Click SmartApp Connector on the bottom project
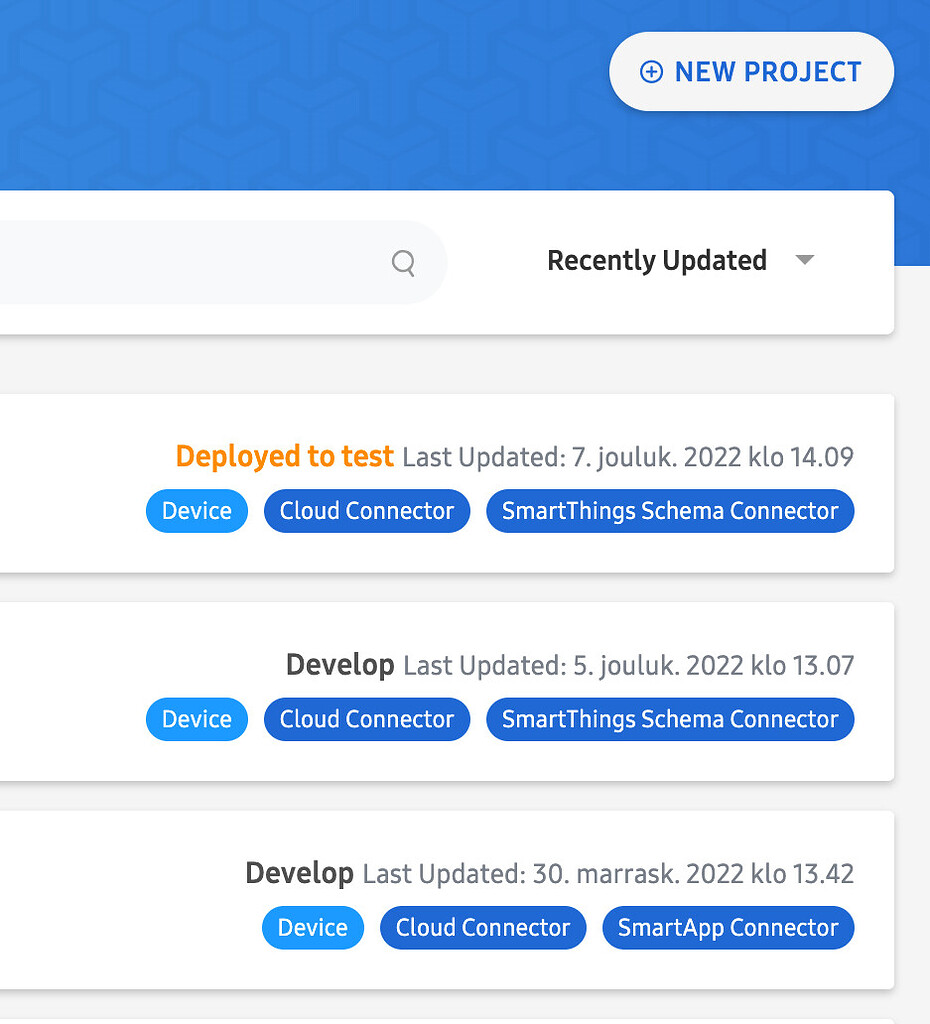The image size is (930, 1024). pyautogui.click(x=727, y=928)
